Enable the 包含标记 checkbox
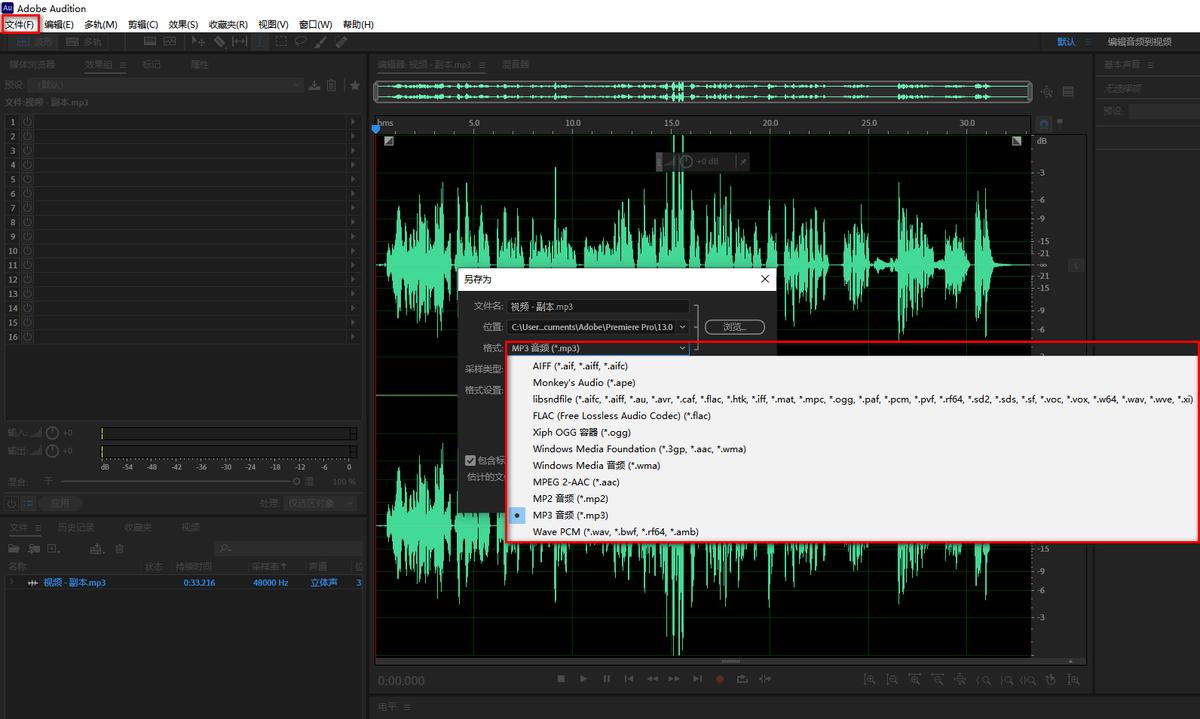1200x719 pixels. [470, 460]
